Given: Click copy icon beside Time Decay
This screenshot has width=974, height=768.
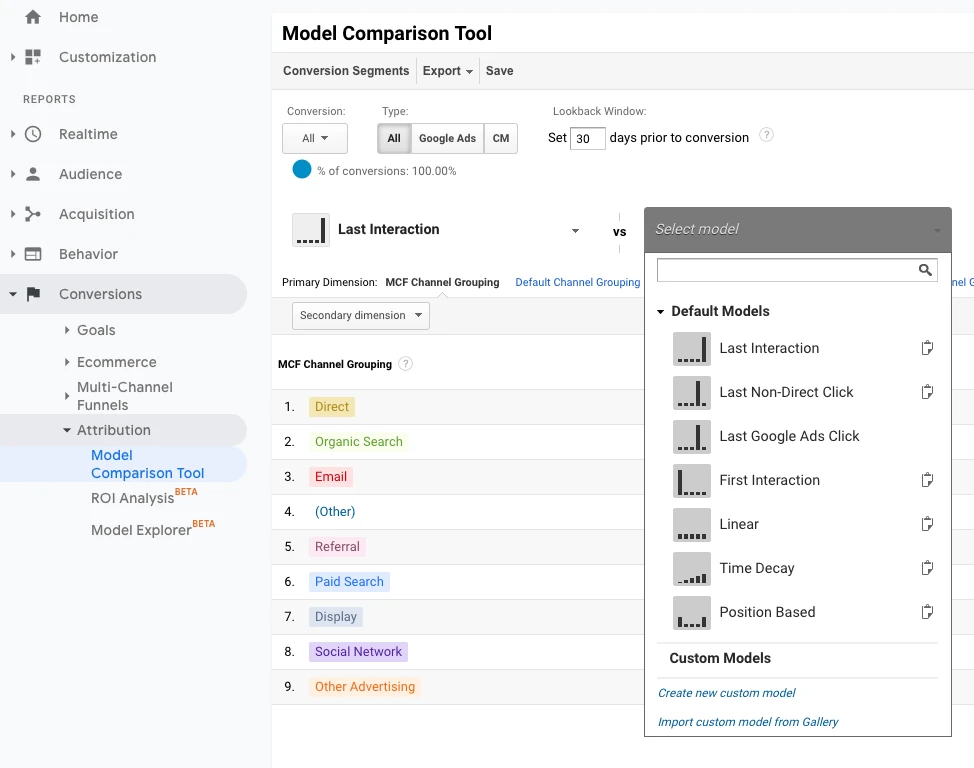Looking at the screenshot, I should click(927, 568).
